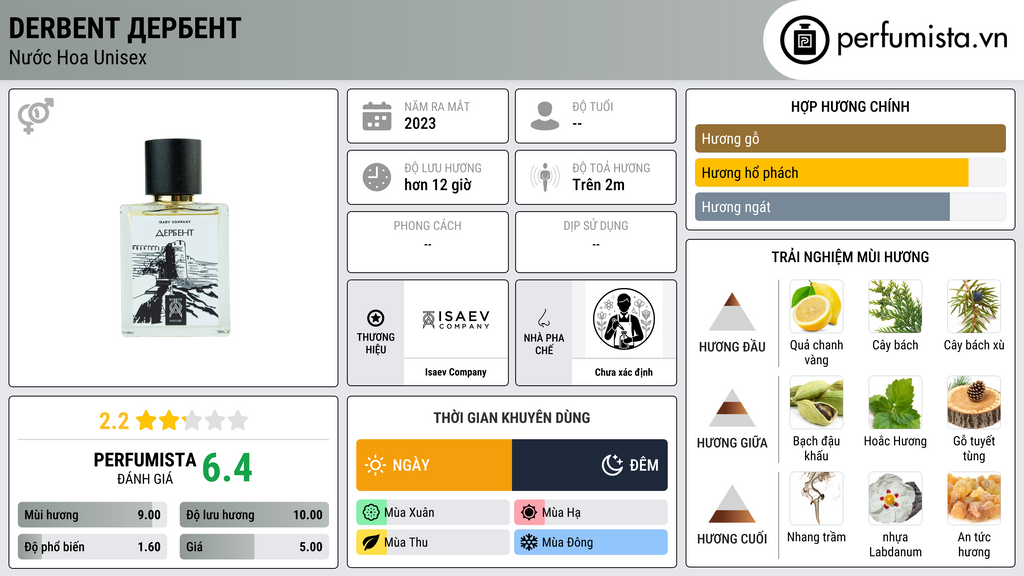Screen dimensions: 1024x576
Task: Click the spring flower icon for Mùa Xuân
Action: tap(371, 513)
